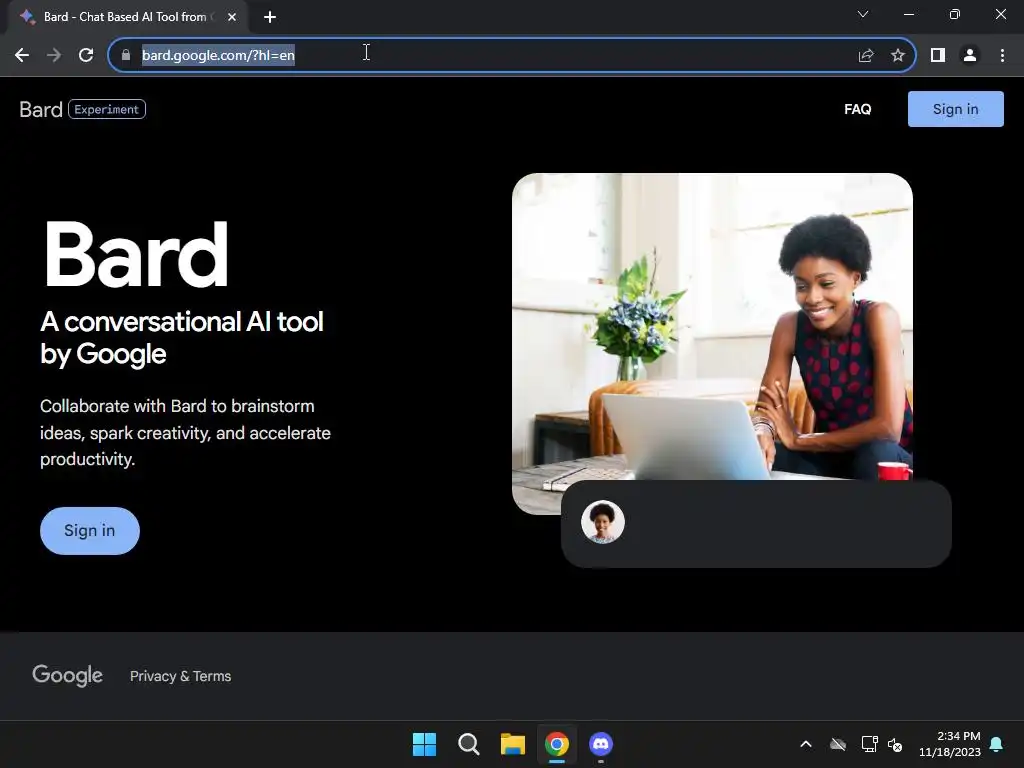Open Windows Search from the taskbar
This screenshot has width=1024, height=768.
(468, 744)
